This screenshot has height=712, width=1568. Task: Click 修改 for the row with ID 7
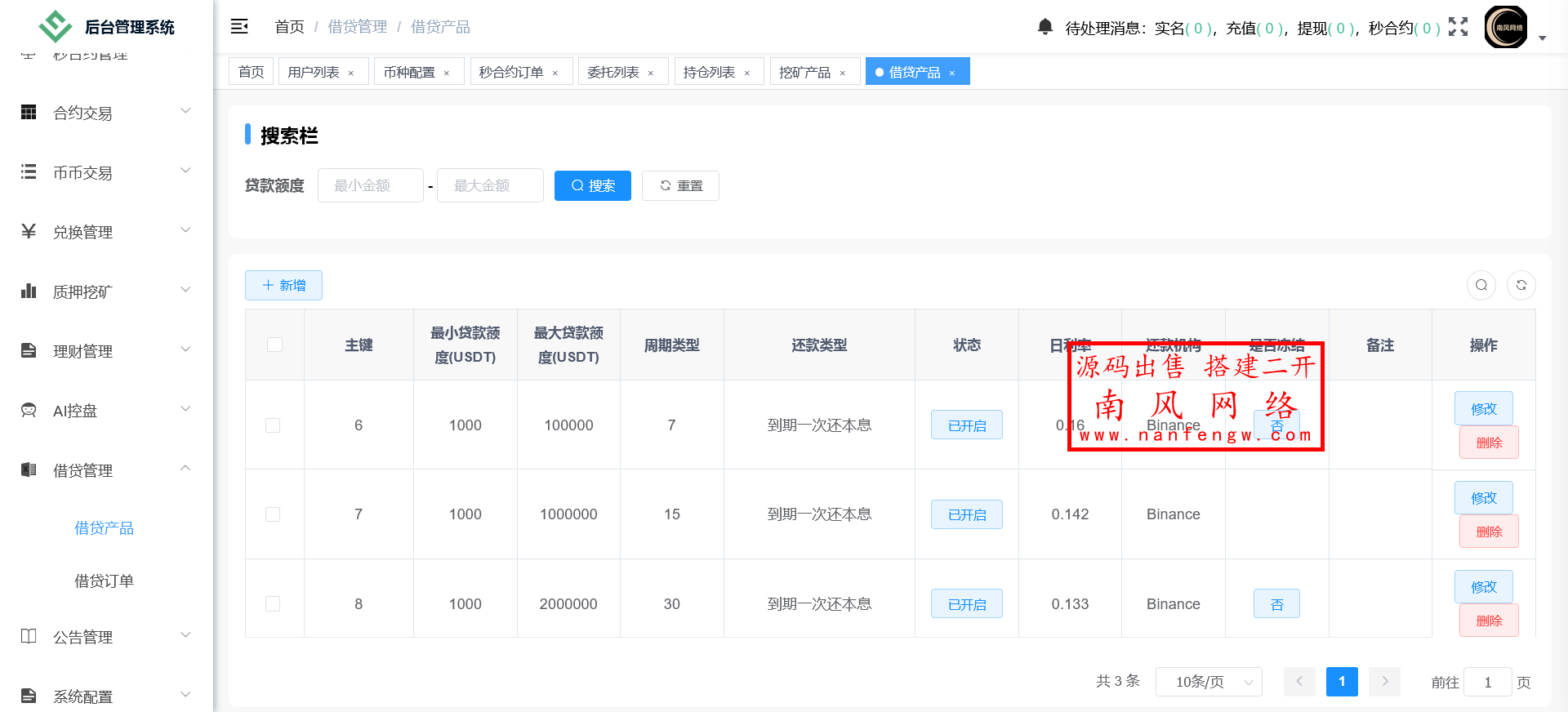[1483, 498]
